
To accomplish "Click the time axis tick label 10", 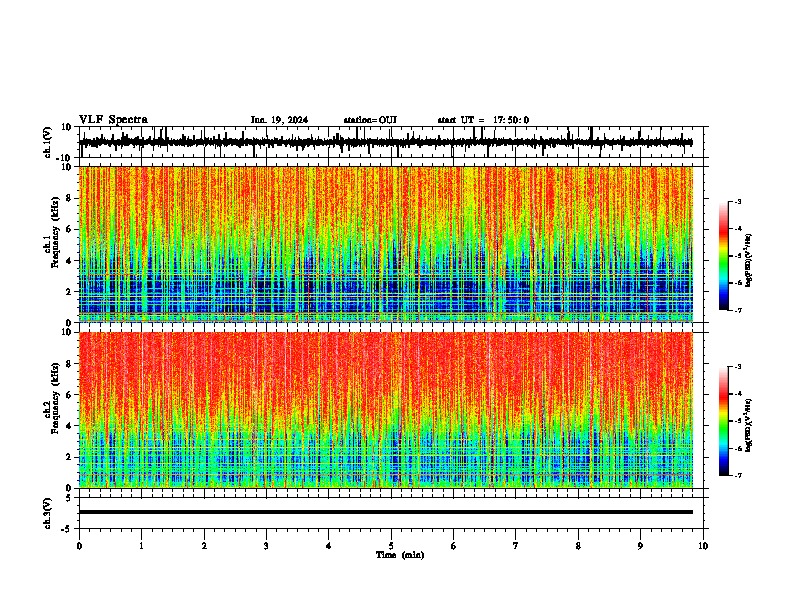I will pyautogui.click(x=703, y=546).
